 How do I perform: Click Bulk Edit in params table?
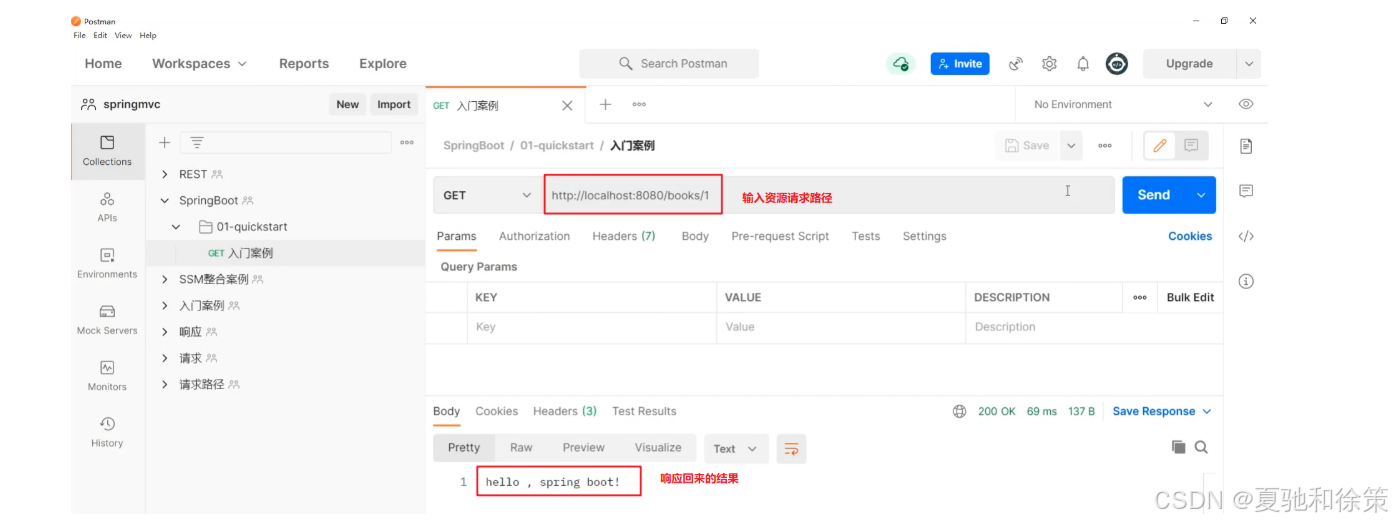pos(1190,297)
